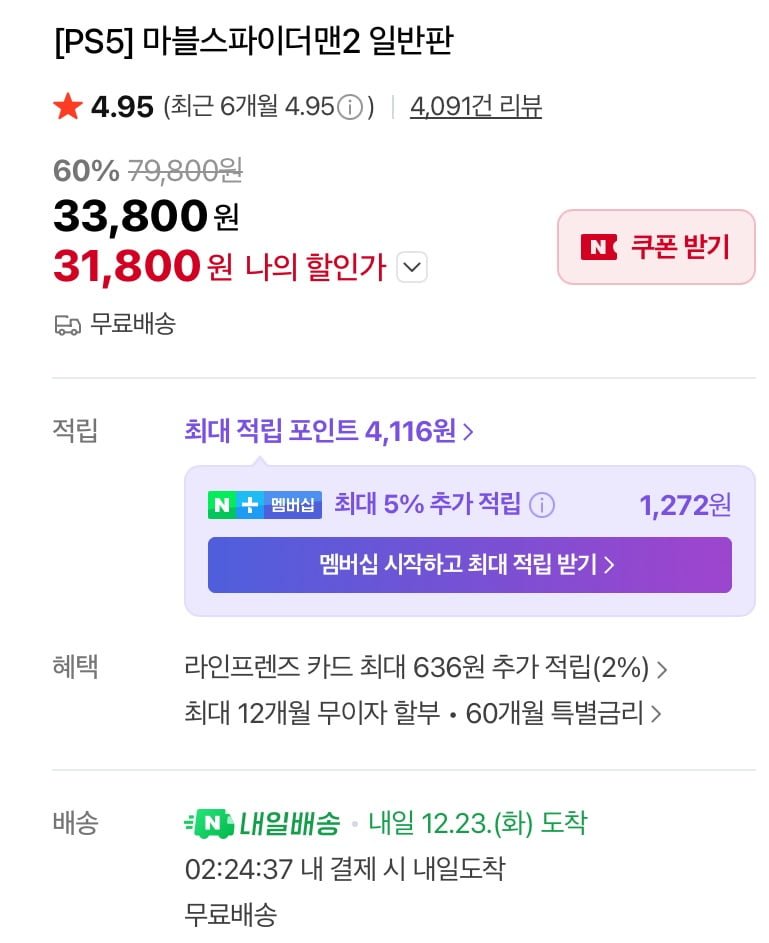
Task: Click the 4.95 rating score
Action: coord(122,108)
